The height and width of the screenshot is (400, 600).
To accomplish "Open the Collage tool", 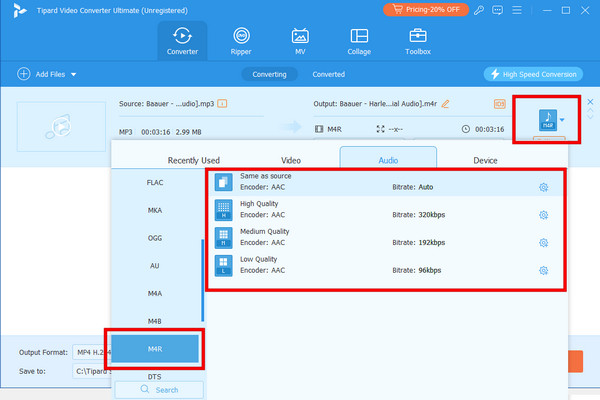I will (x=359, y=41).
